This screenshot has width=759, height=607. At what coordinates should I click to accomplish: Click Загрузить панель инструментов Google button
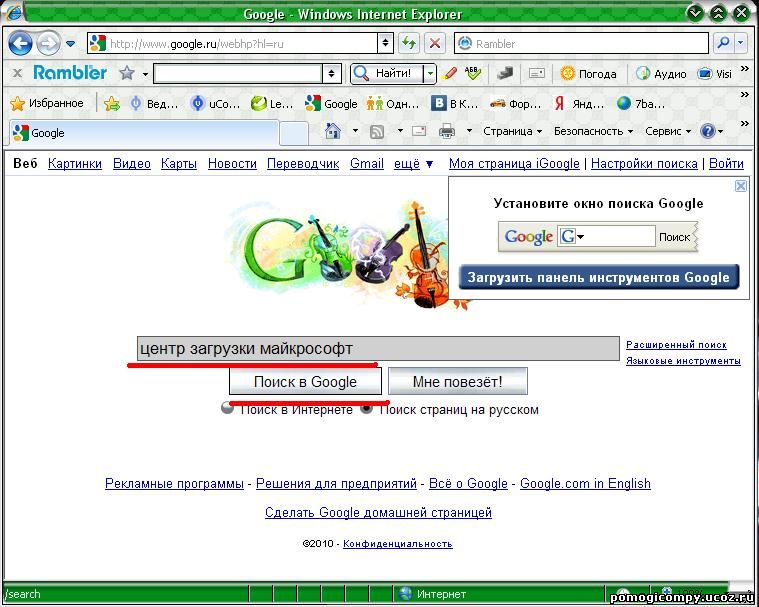coord(599,277)
